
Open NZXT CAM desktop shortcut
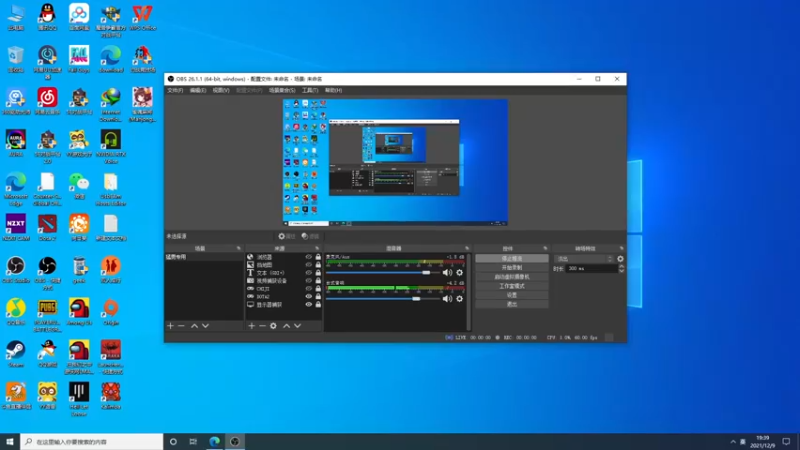(x=16, y=228)
